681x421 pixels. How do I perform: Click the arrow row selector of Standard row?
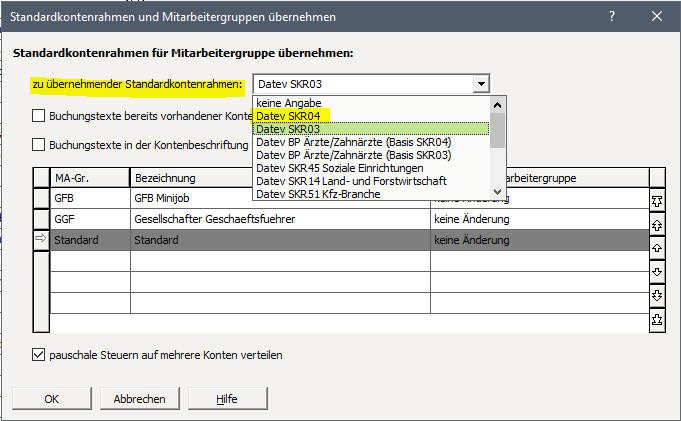(41, 239)
